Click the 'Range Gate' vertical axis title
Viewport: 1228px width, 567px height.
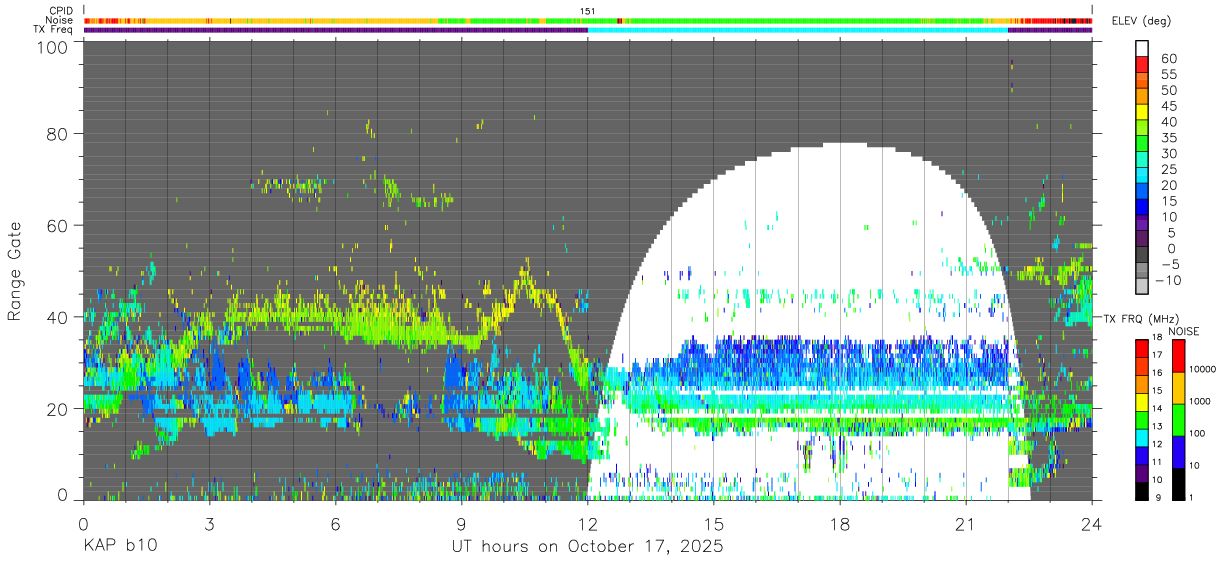click(15, 272)
